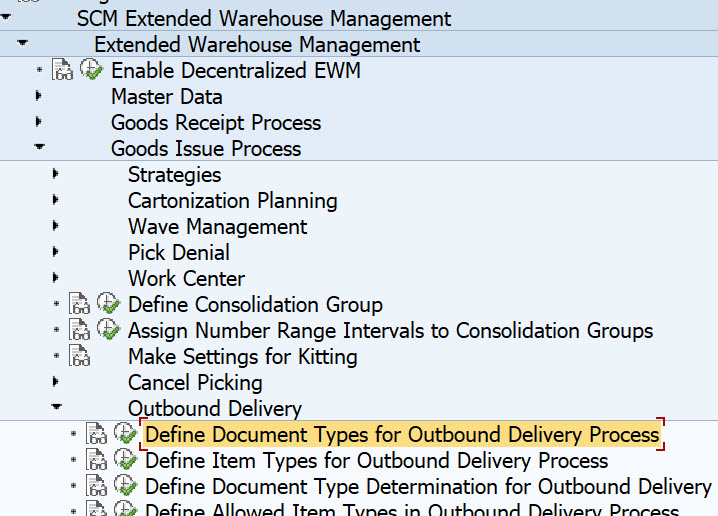Screen dimensions: 718x516
Task: Open documentation for Define Item Types activity
Action: [96, 461]
